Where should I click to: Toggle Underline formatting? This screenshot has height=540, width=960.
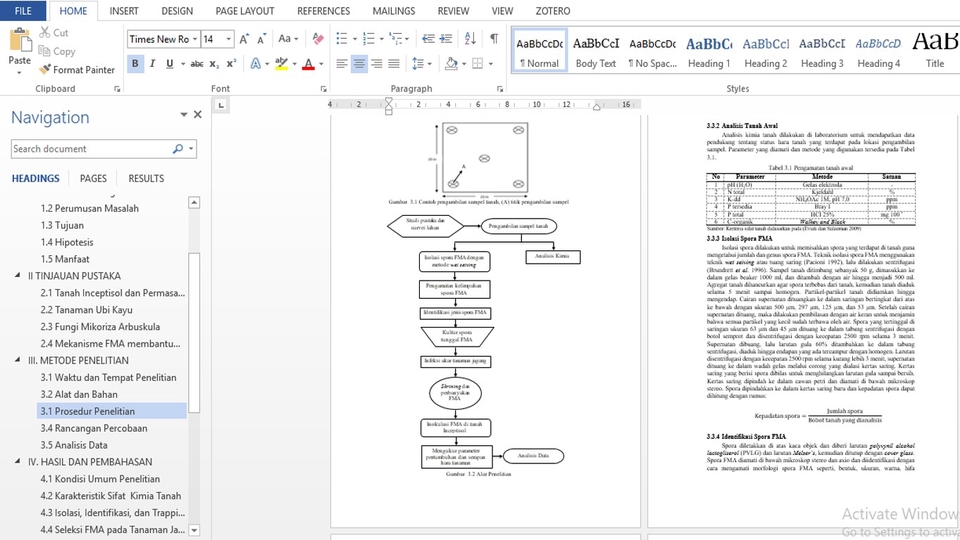coord(170,64)
